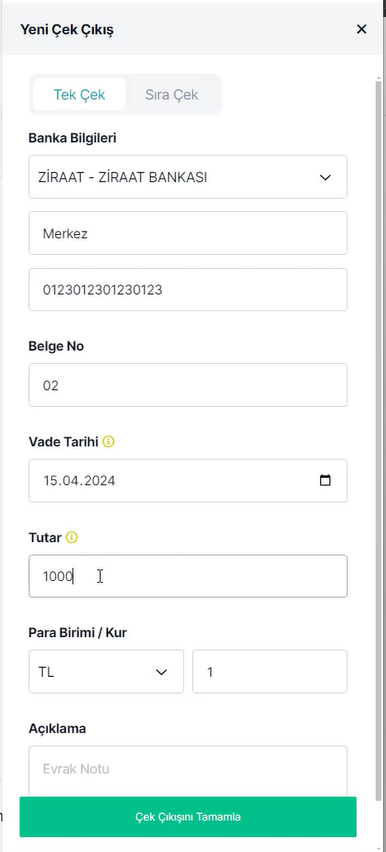386x852 pixels.
Task: Open the TL currency dropdown
Action: point(106,672)
